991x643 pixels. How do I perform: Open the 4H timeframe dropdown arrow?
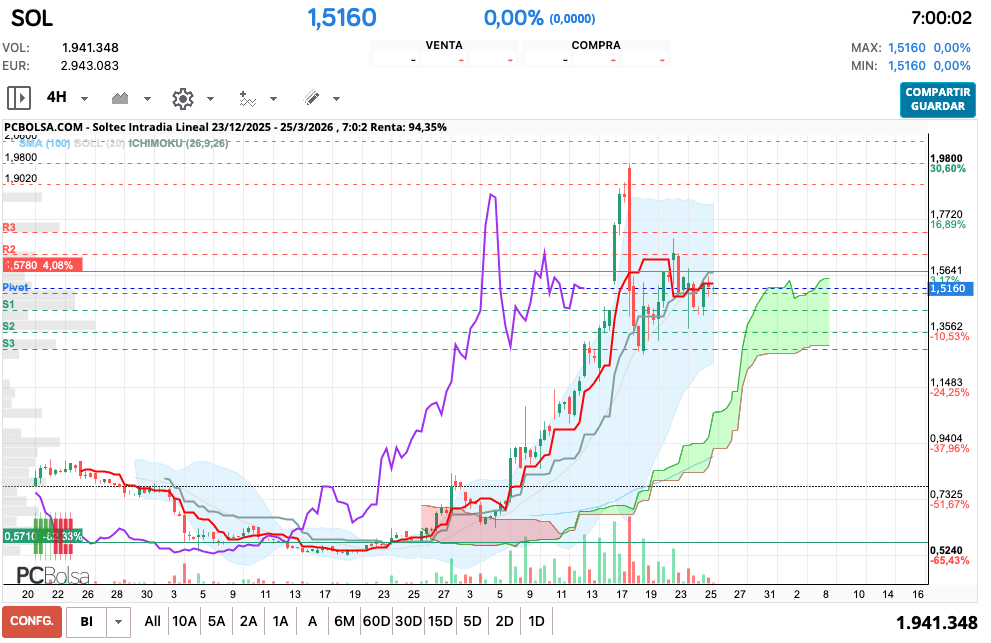click(x=84, y=99)
